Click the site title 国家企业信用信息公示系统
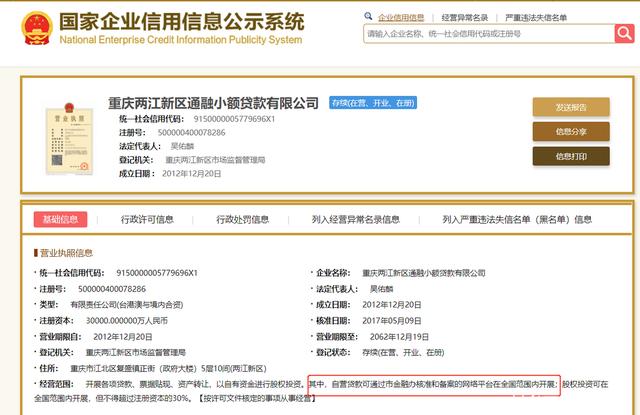The width and height of the screenshot is (640, 415). [x=182, y=21]
